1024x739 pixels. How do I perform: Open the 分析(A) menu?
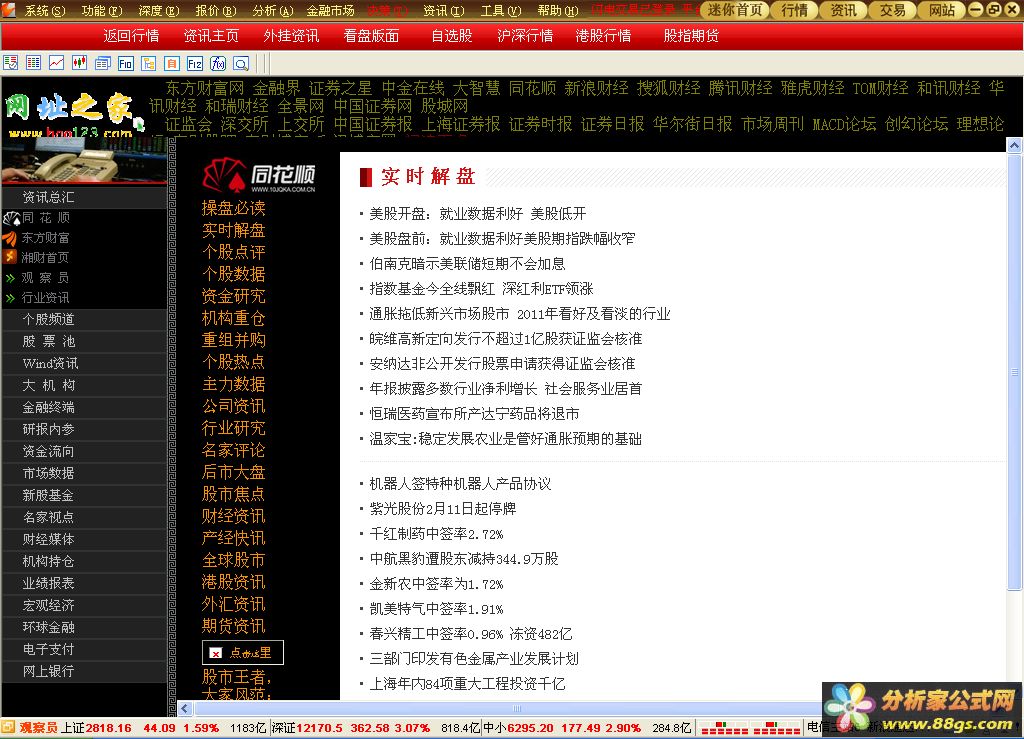pos(273,10)
